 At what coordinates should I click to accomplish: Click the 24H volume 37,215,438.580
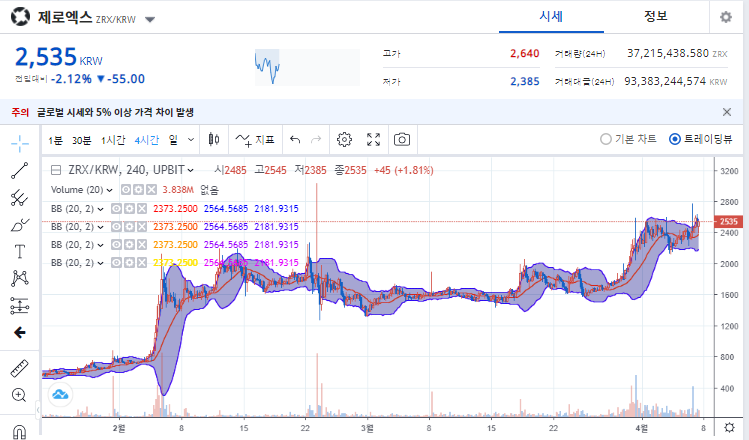(x=668, y=53)
